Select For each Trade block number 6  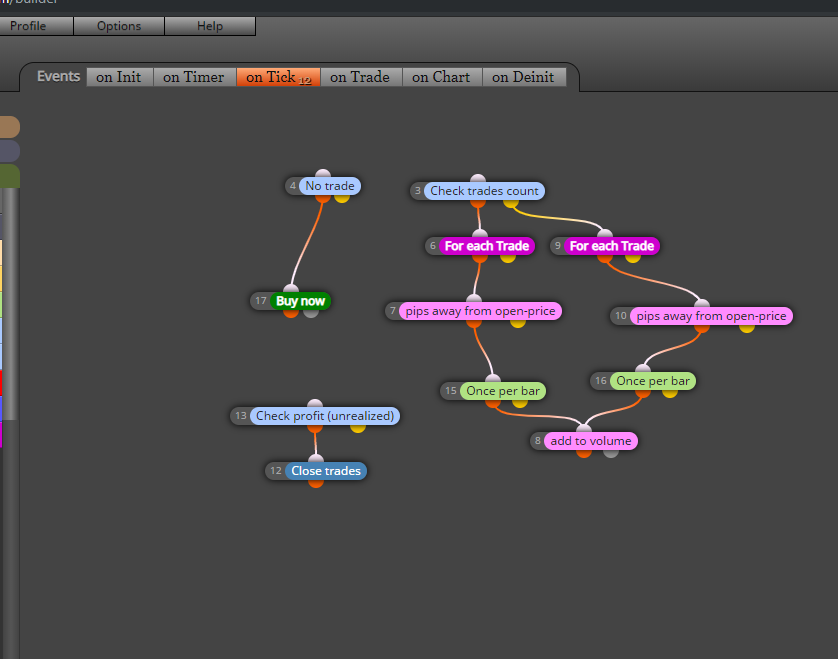(487, 246)
